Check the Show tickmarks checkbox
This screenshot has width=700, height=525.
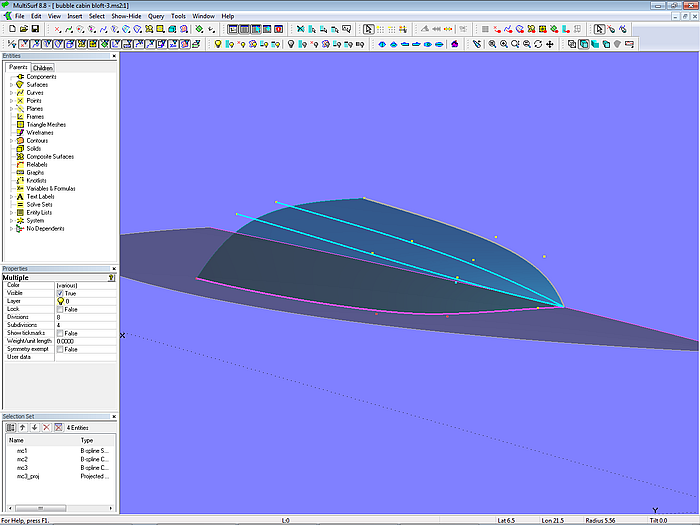coord(60,333)
